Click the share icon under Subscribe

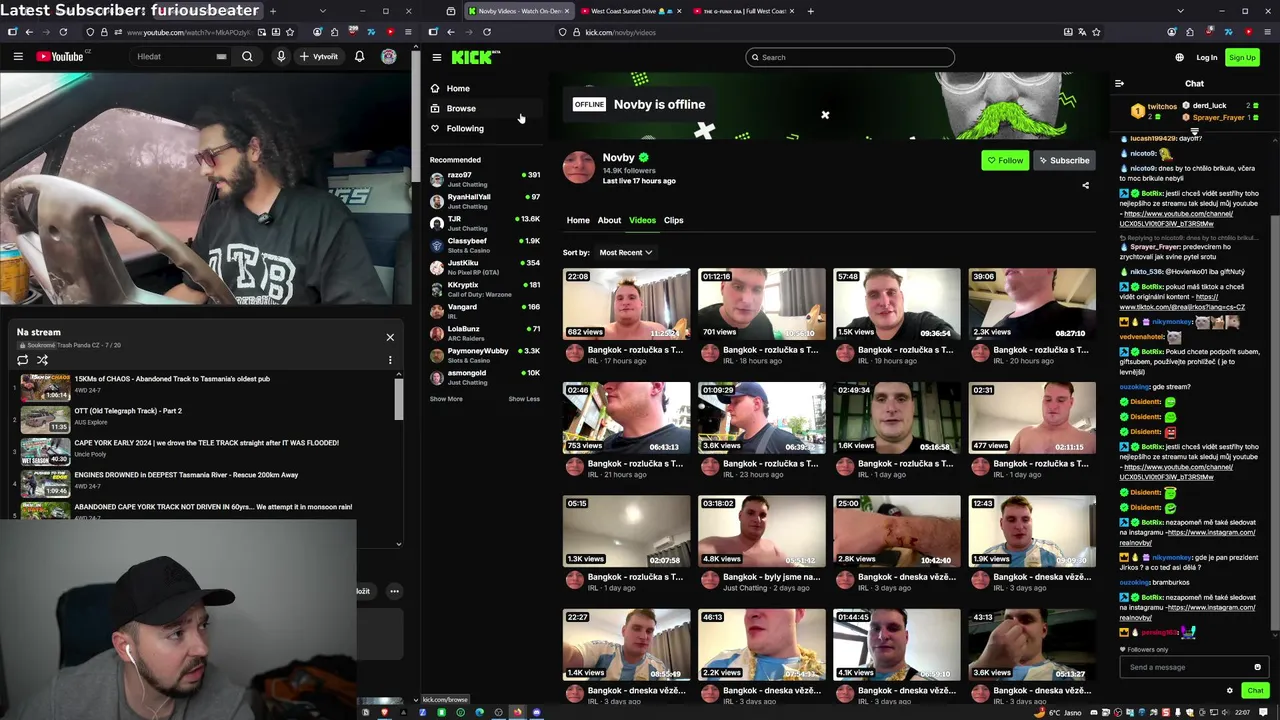pyautogui.click(x=1085, y=185)
